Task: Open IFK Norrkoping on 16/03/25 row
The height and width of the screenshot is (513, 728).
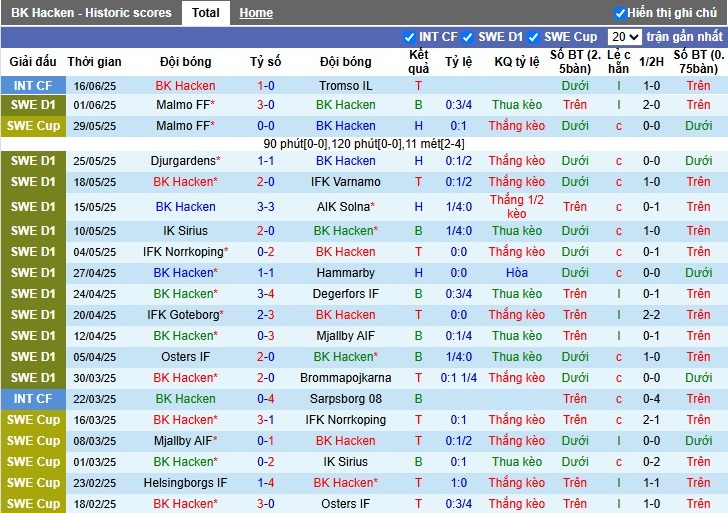Action: [x=345, y=420]
